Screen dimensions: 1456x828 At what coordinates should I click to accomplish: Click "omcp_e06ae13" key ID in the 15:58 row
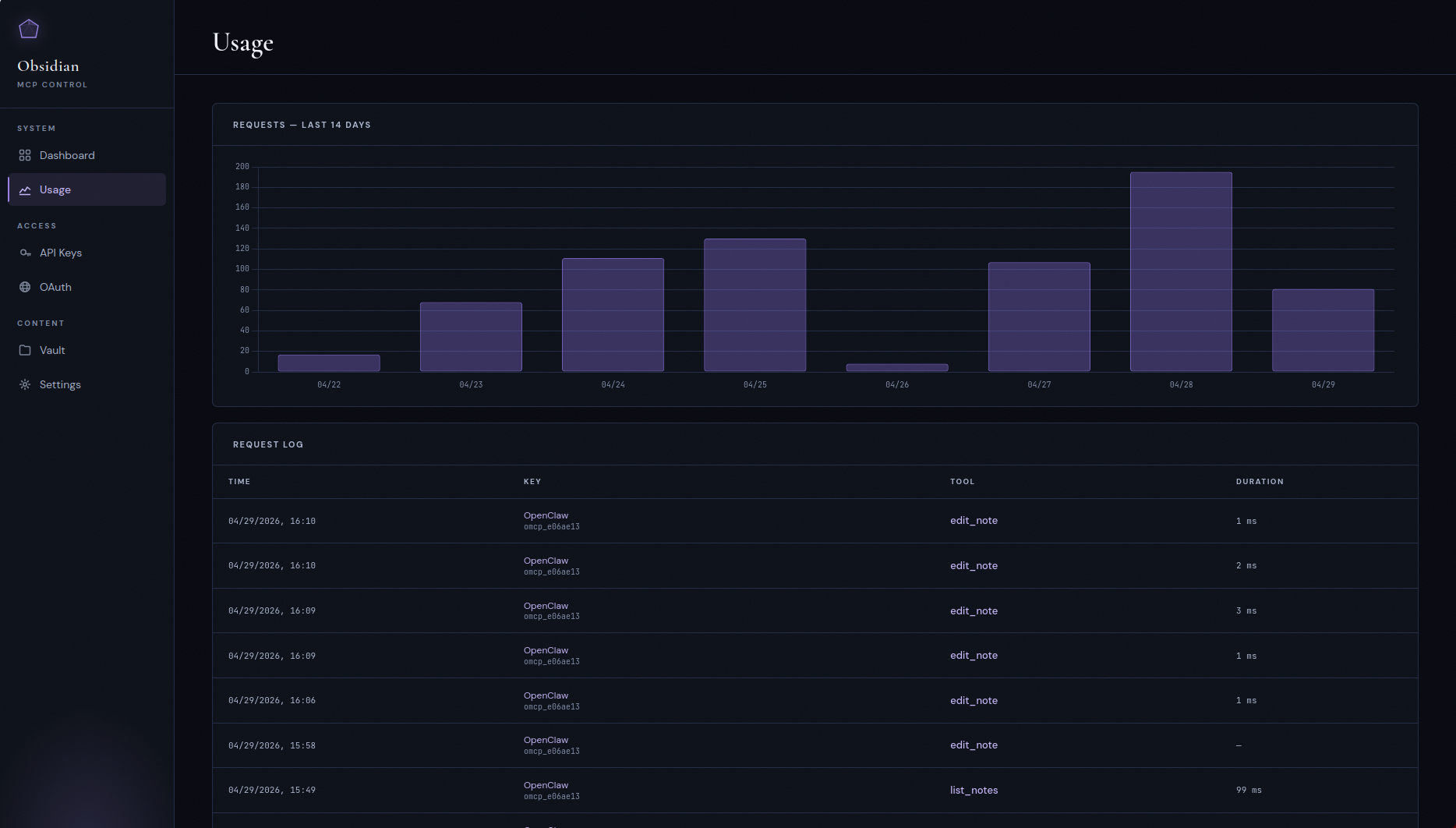[552, 752]
